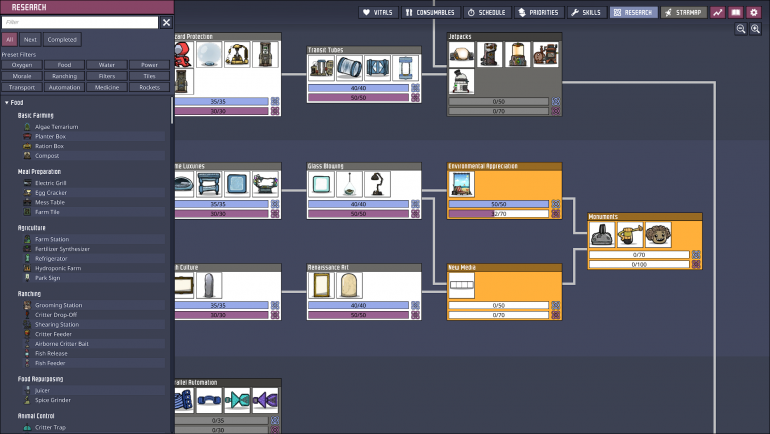The width and height of the screenshot is (770, 434).
Task: Click the painting canvas icon in Renaissance Art
Action: (321, 285)
